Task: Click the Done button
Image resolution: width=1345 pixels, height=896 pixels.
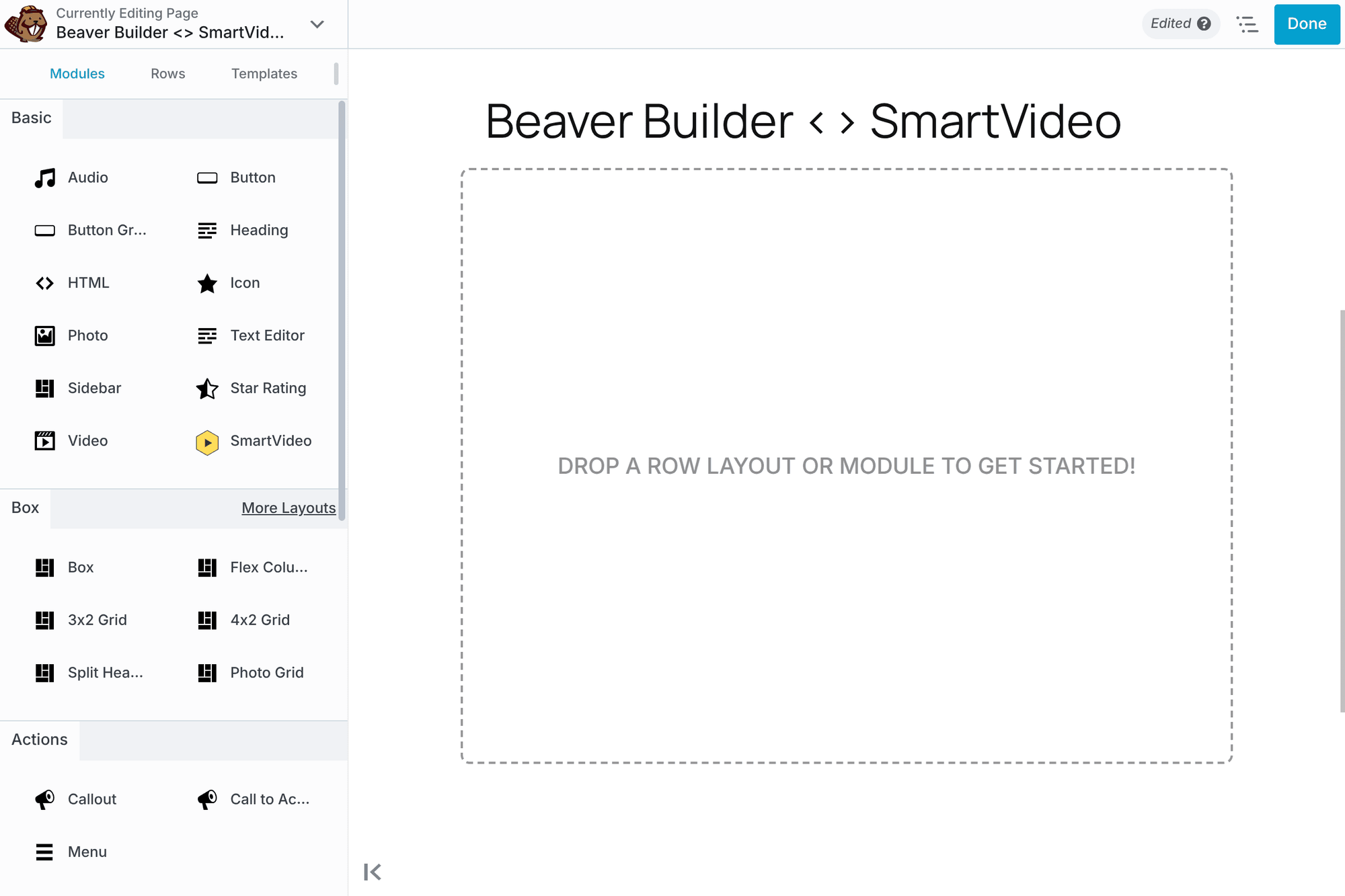Action: click(x=1306, y=24)
